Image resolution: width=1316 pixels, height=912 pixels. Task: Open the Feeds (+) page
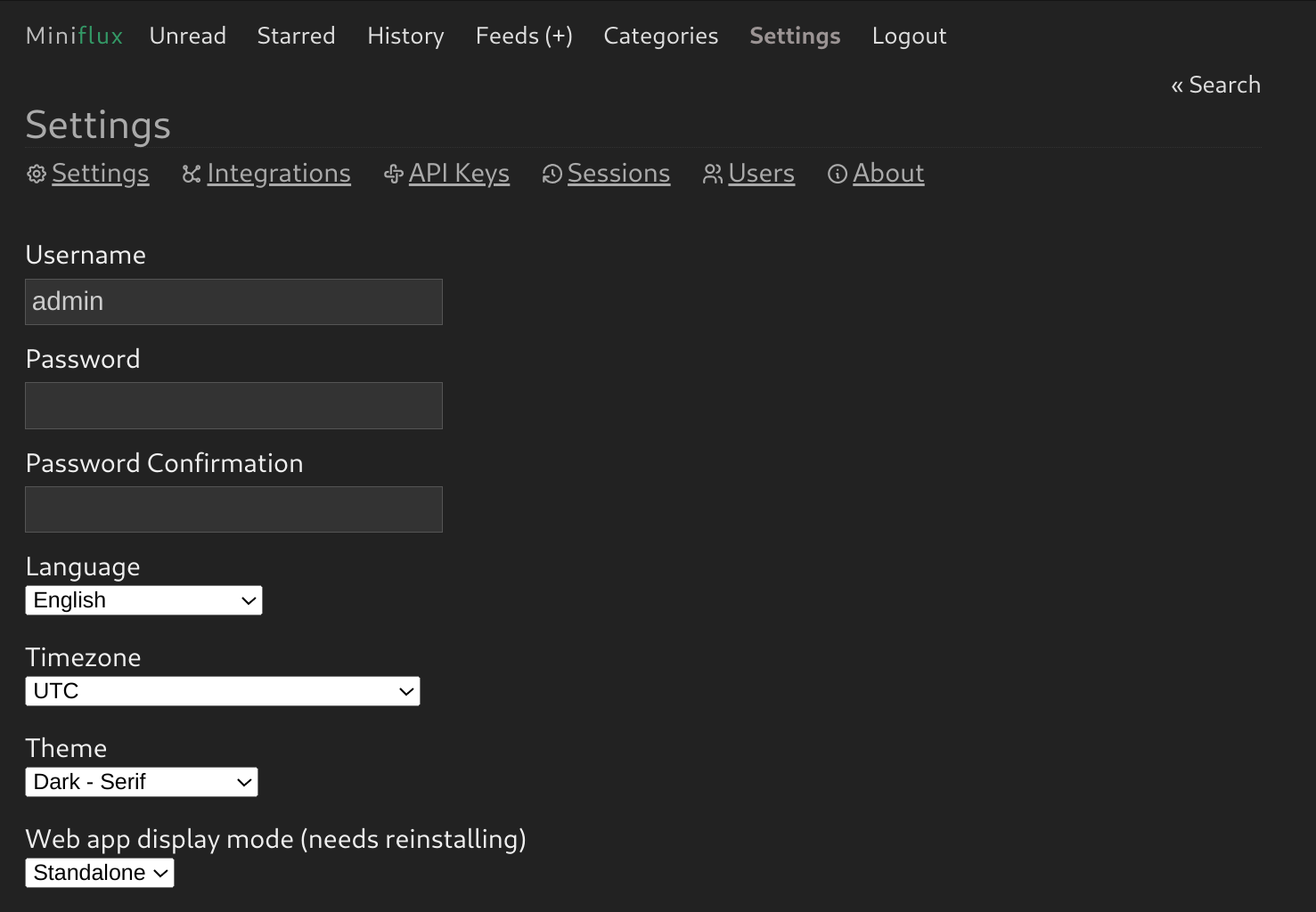tap(524, 36)
